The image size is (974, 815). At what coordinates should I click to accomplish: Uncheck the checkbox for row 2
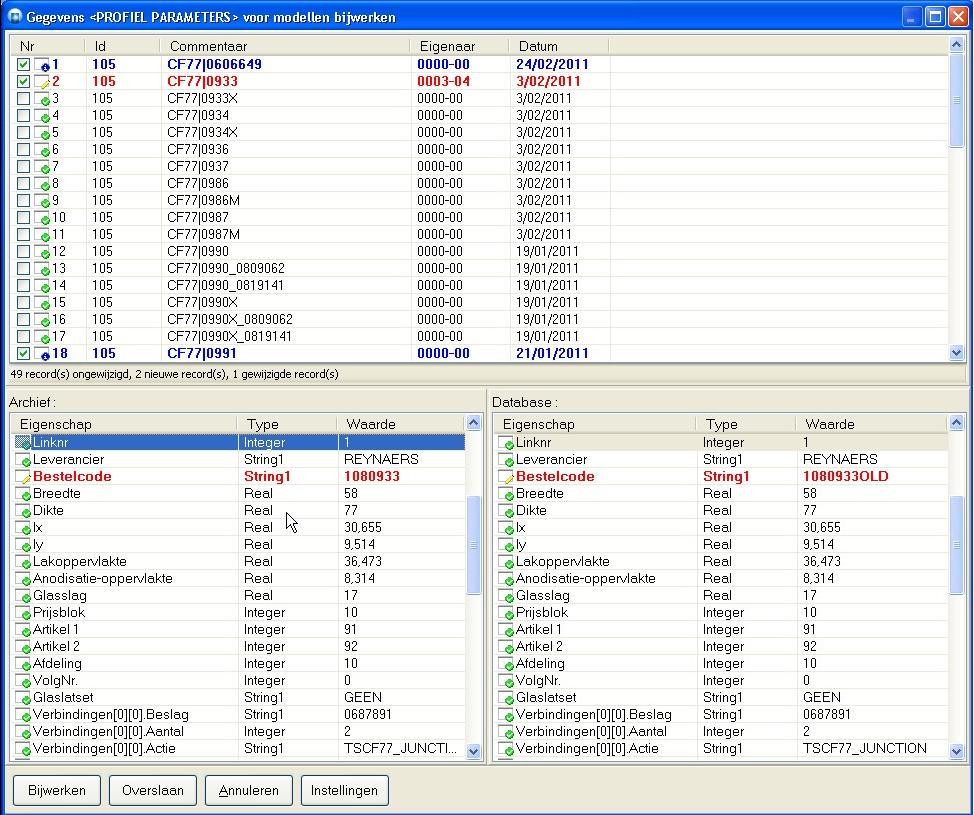24,81
